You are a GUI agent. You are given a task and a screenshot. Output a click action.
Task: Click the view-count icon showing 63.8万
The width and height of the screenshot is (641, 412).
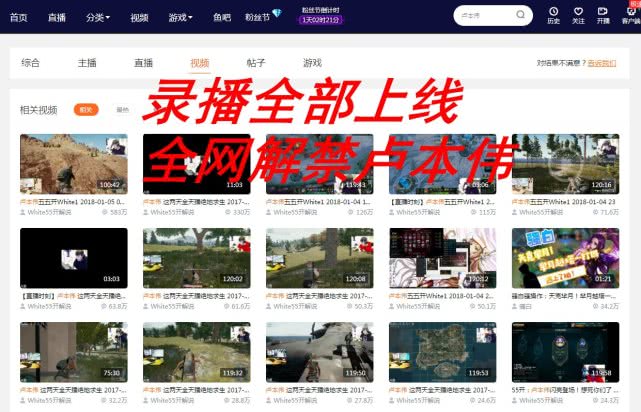(x=104, y=306)
